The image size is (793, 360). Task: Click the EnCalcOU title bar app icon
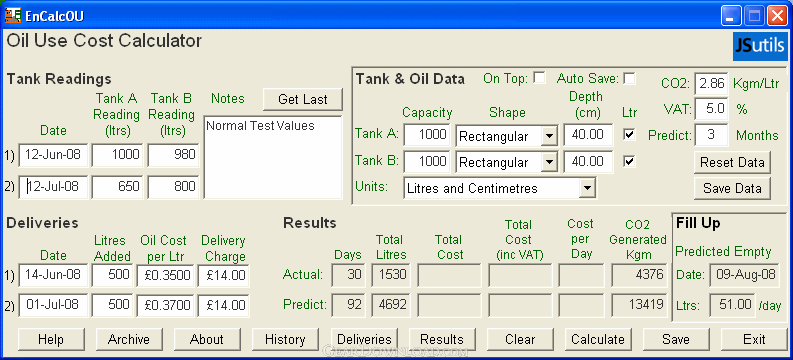point(13,15)
